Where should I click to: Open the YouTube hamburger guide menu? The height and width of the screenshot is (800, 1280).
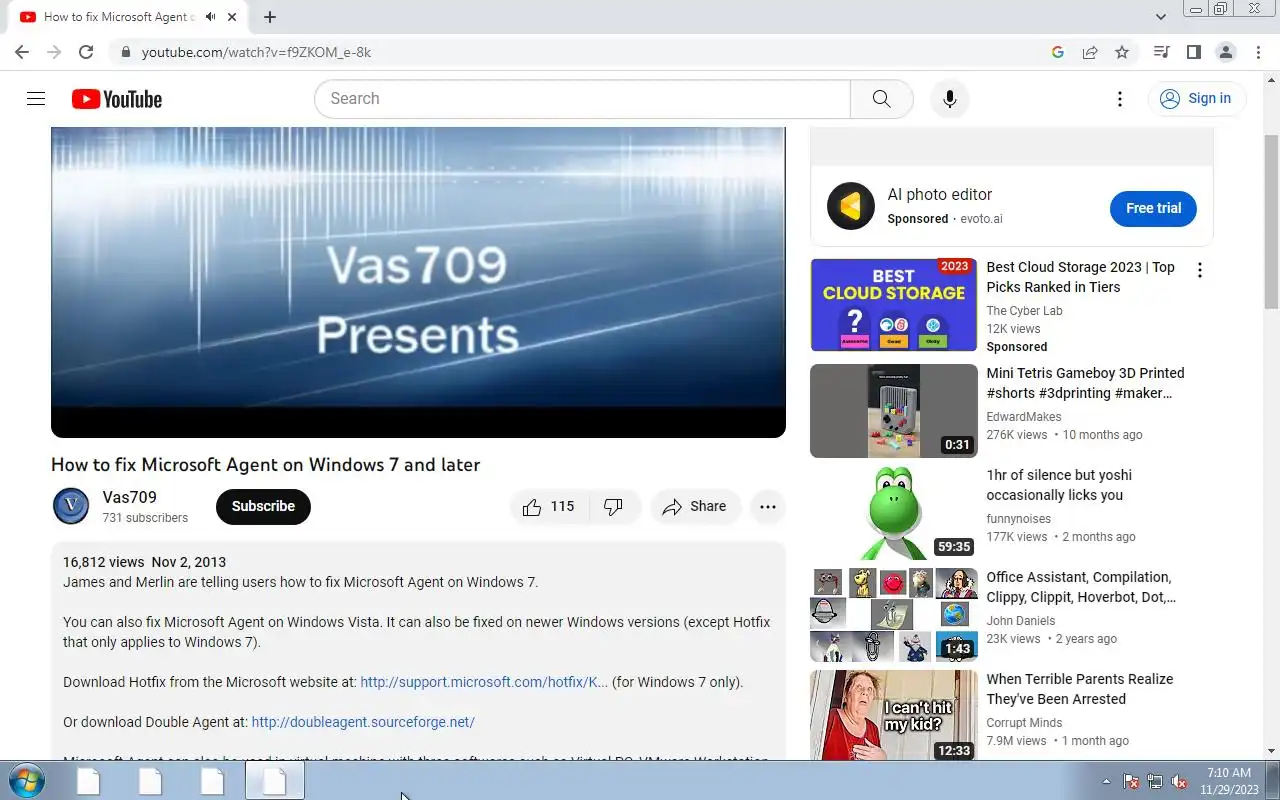[36, 98]
